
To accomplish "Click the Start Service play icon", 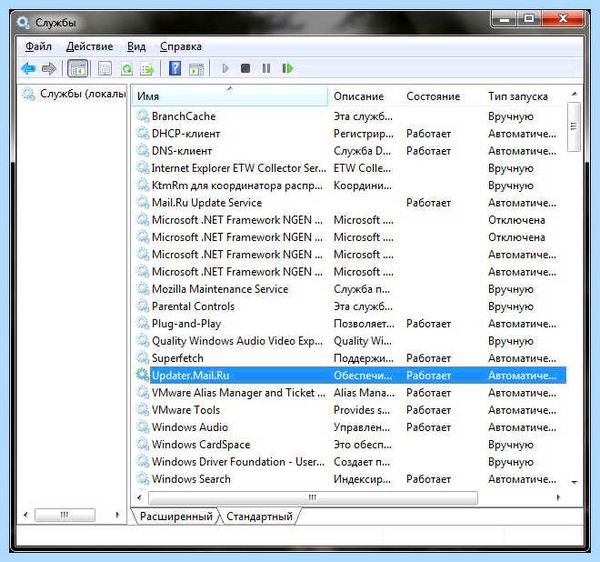I will point(226,68).
